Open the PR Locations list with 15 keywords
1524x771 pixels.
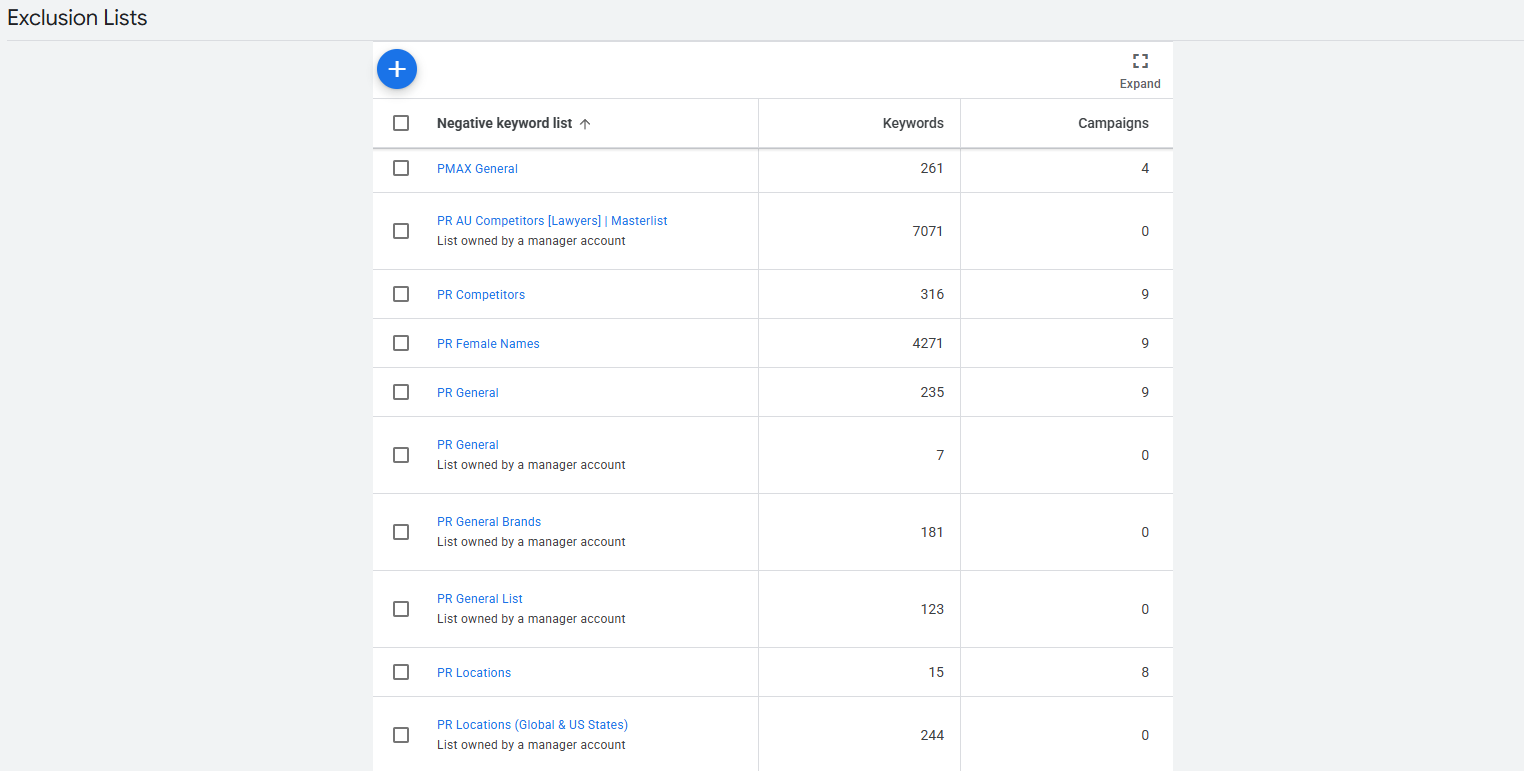(474, 672)
